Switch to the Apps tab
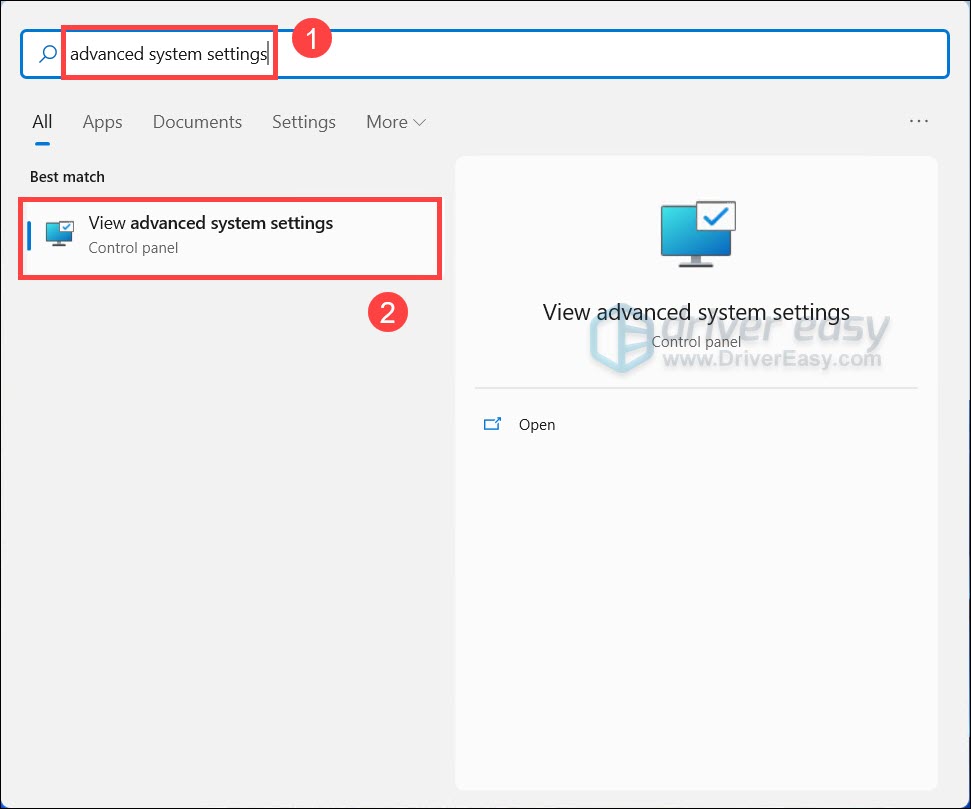The image size is (971, 809). point(102,121)
